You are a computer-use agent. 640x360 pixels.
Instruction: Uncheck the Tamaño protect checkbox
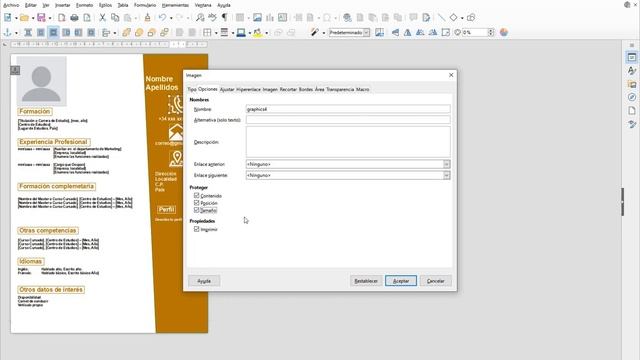click(197, 210)
